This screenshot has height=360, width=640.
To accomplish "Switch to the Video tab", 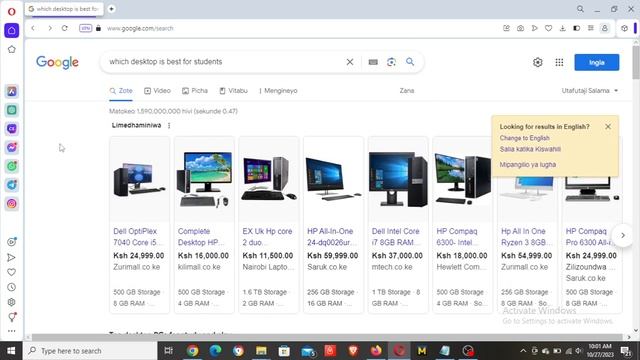I will 157,91.
